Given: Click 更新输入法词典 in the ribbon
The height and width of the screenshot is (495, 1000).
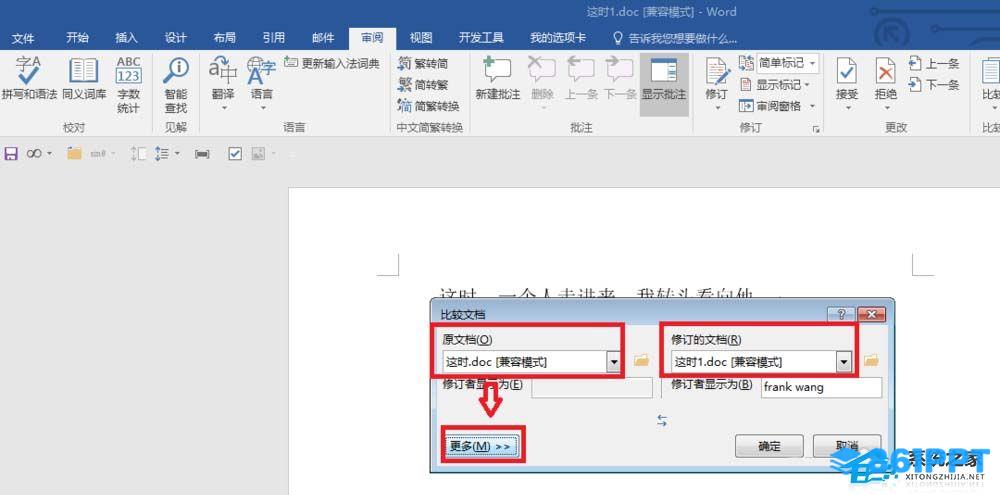Looking at the screenshot, I should pyautogui.click(x=332, y=63).
